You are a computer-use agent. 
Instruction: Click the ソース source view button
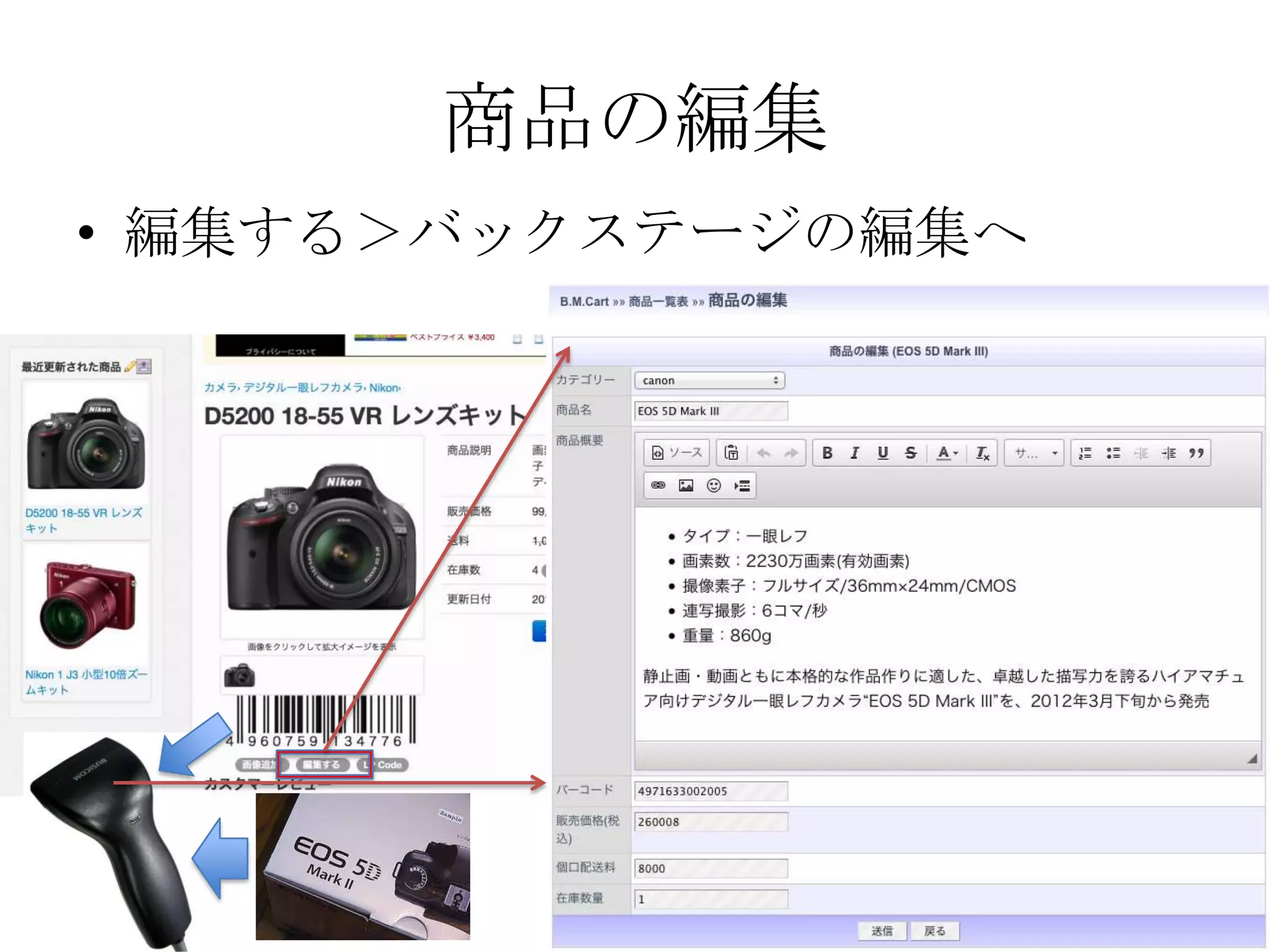coord(677,453)
